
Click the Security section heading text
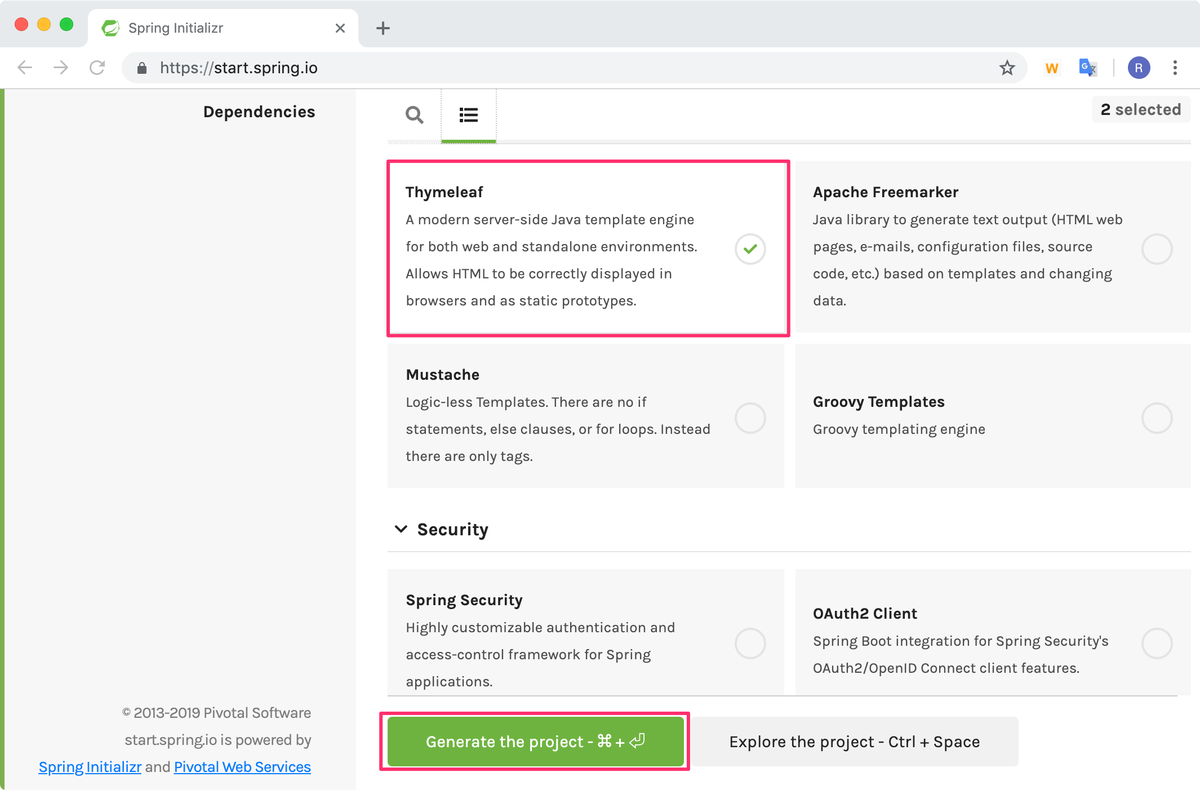pyautogui.click(x=452, y=530)
